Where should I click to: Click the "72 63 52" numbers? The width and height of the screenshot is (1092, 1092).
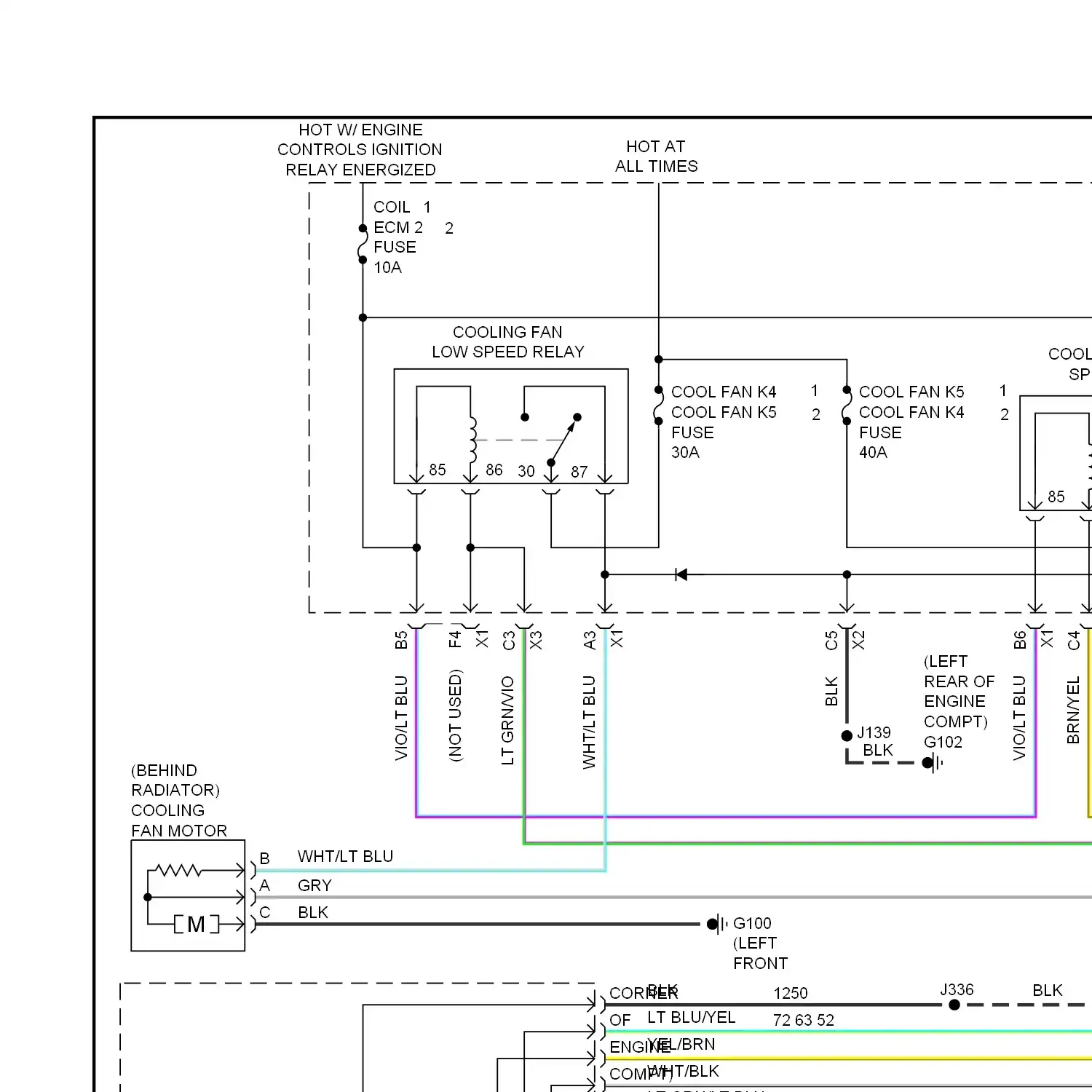[804, 1021]
